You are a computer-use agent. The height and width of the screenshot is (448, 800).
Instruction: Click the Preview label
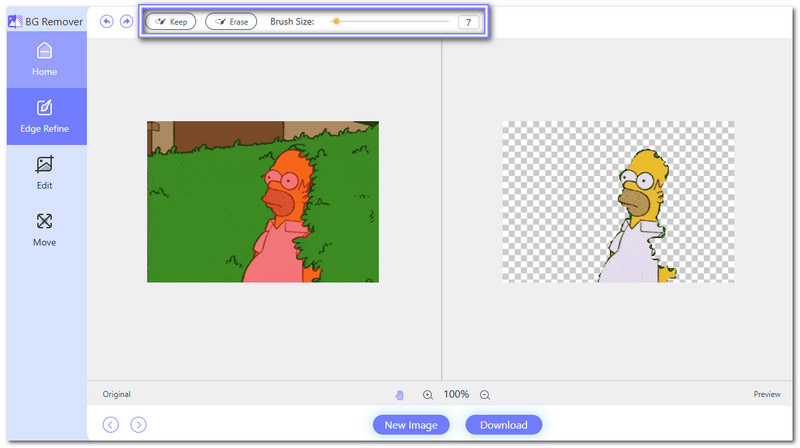767,394
